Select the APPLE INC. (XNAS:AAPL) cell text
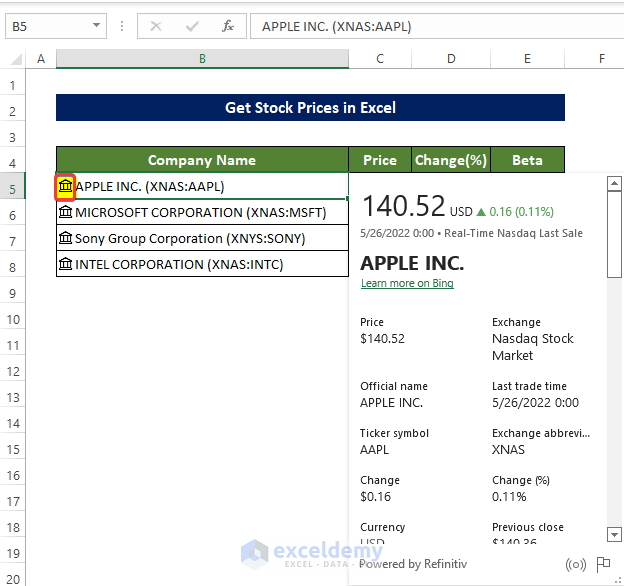The height and width of the screenshot is (586, 624). coord(150,186)
